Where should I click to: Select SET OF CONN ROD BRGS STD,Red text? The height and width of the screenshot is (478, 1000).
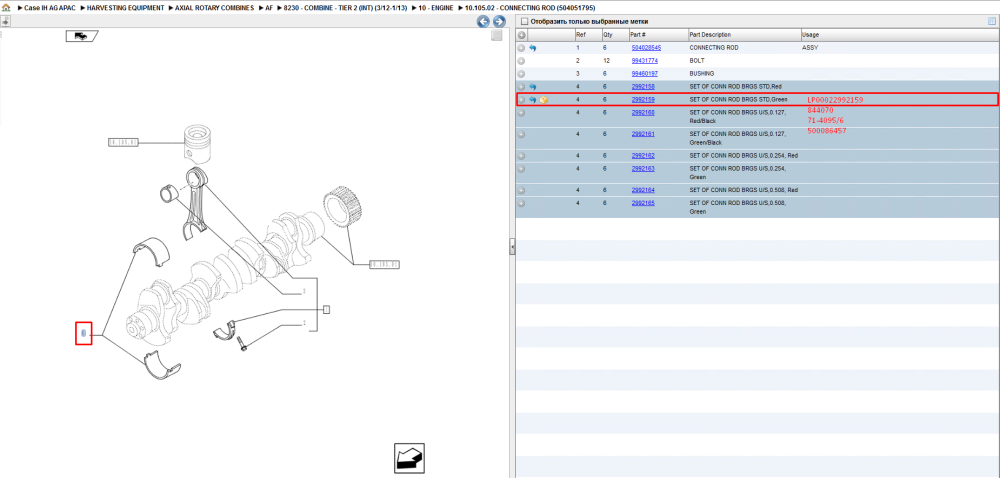[735, 87]
